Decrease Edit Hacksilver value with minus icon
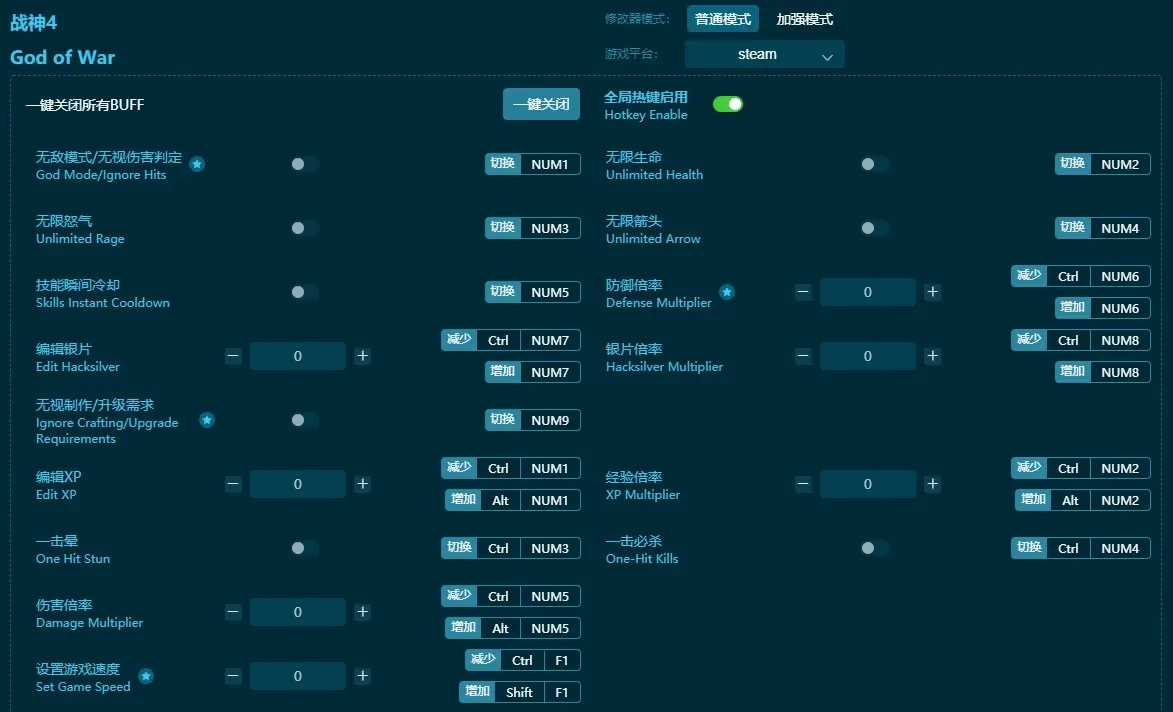Viewport: 1173px width, 712px height. tap(233, 356)
